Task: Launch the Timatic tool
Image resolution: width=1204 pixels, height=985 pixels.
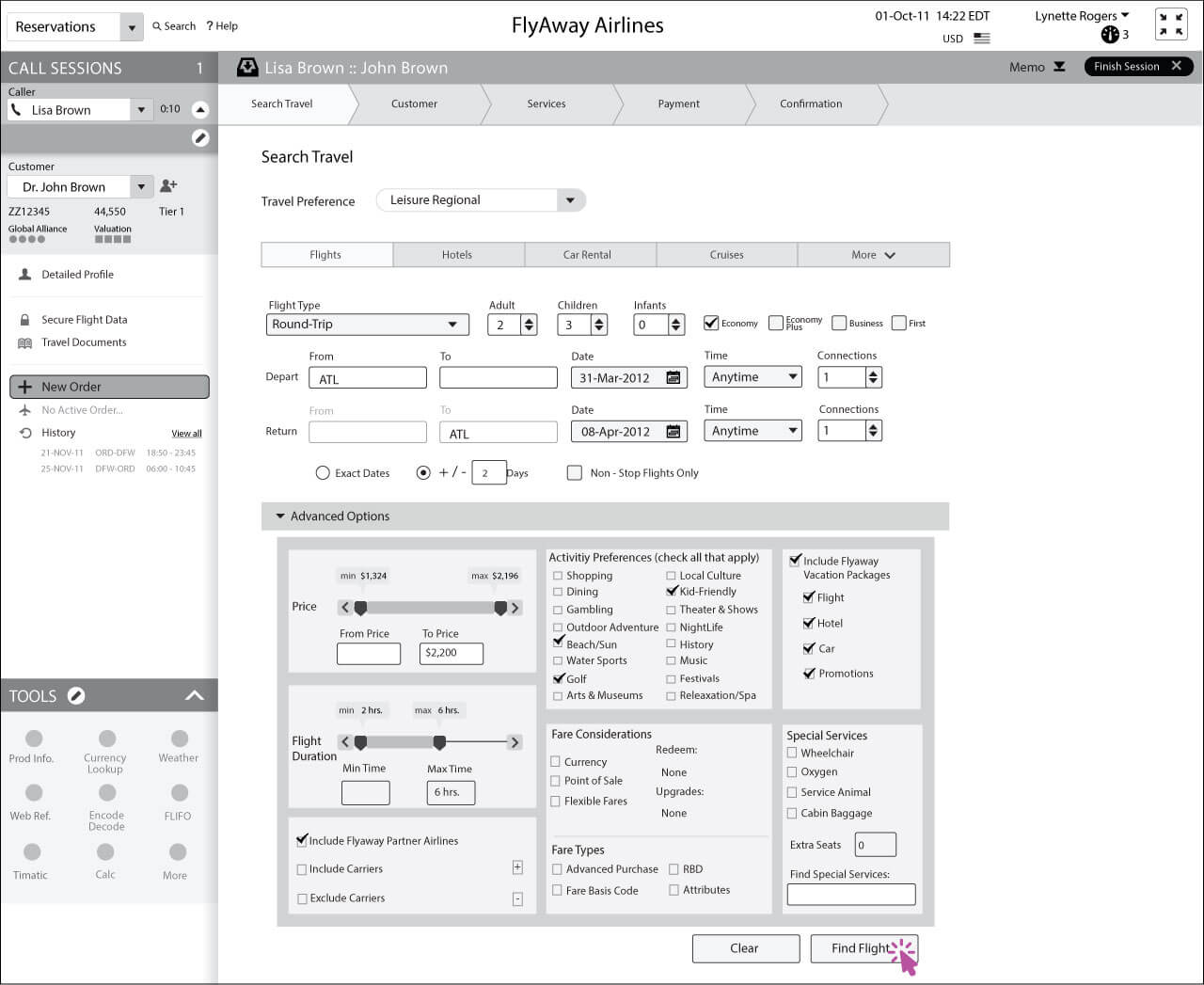Action: 31,860
